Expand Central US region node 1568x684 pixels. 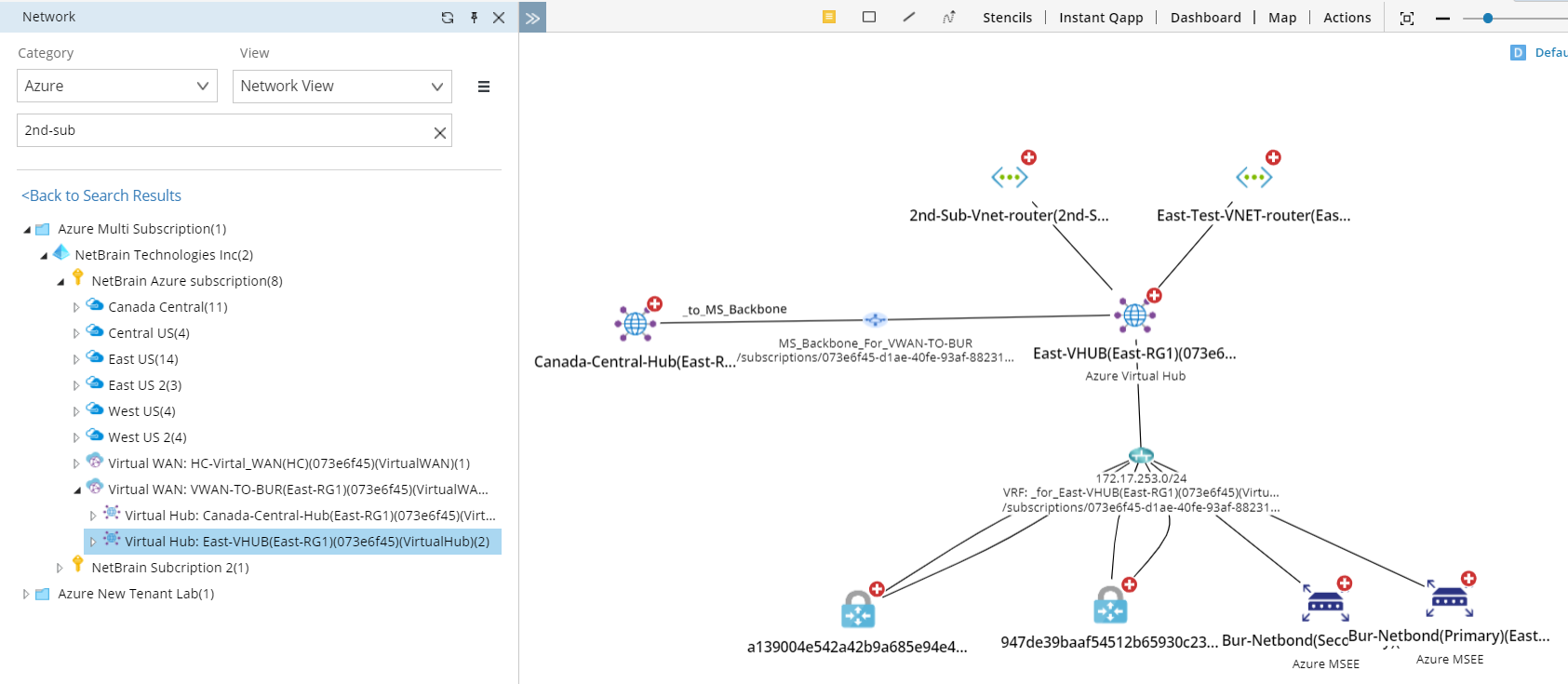pyautogui.click(x=76, y=333)
